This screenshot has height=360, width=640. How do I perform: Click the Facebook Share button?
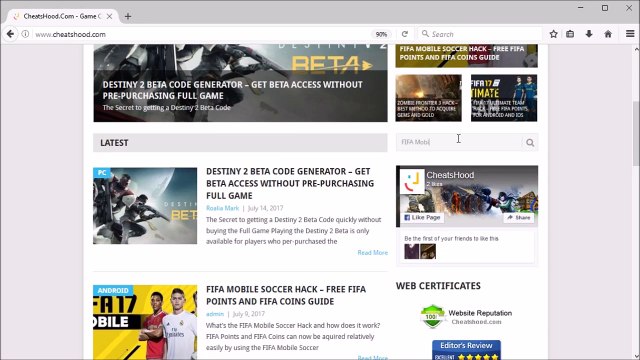(518, 218)
